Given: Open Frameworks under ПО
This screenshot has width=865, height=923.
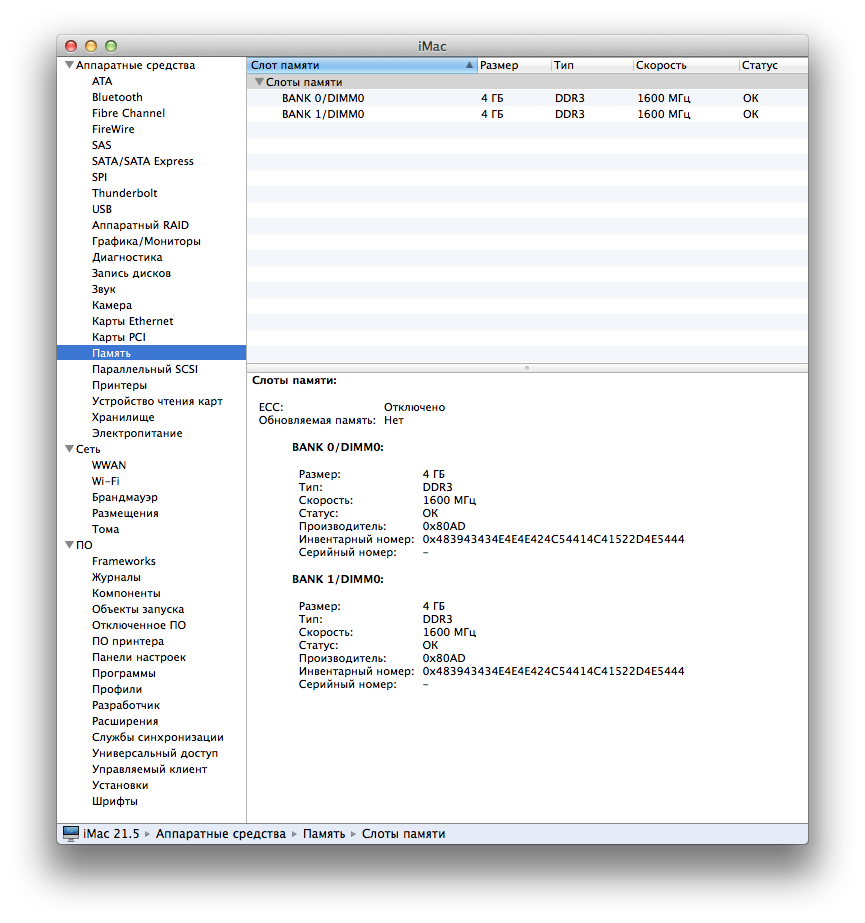Looking at the screenshot, I should [x=124, y=561].
